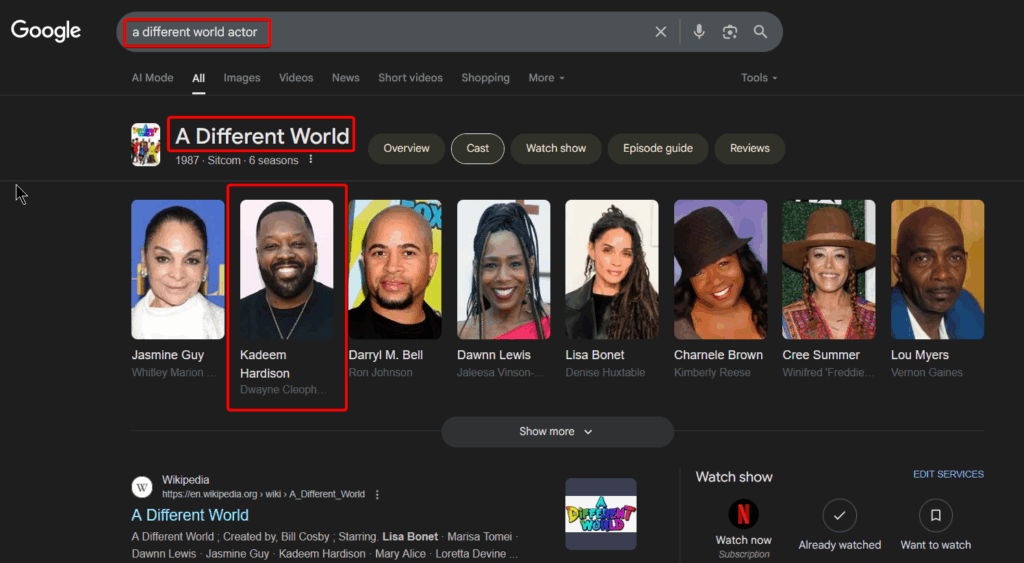Click the Wikipedia URL breadcrumb text
The width and height of the screenshot is (1024, 563).
(x=263, y=494)
